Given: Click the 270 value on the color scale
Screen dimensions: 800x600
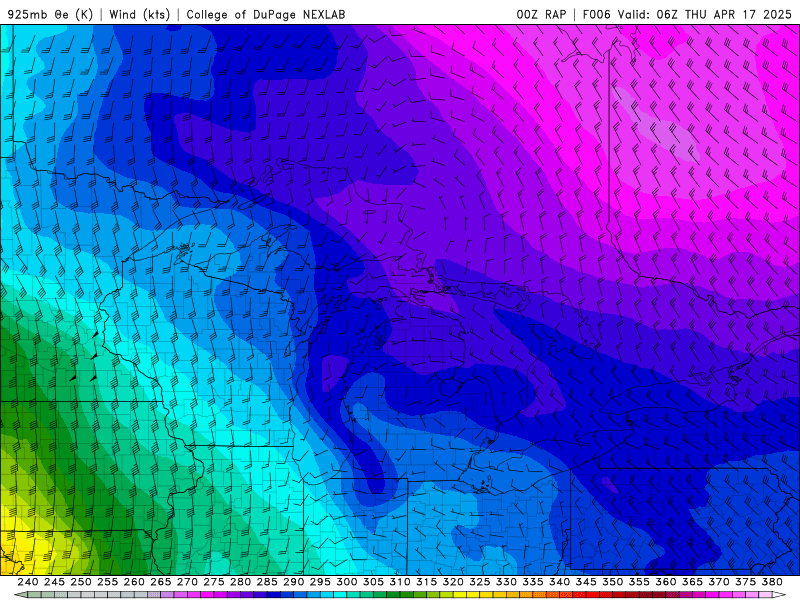Looking at the screenshot, I should pyautogui.click(x=187, y=582).
